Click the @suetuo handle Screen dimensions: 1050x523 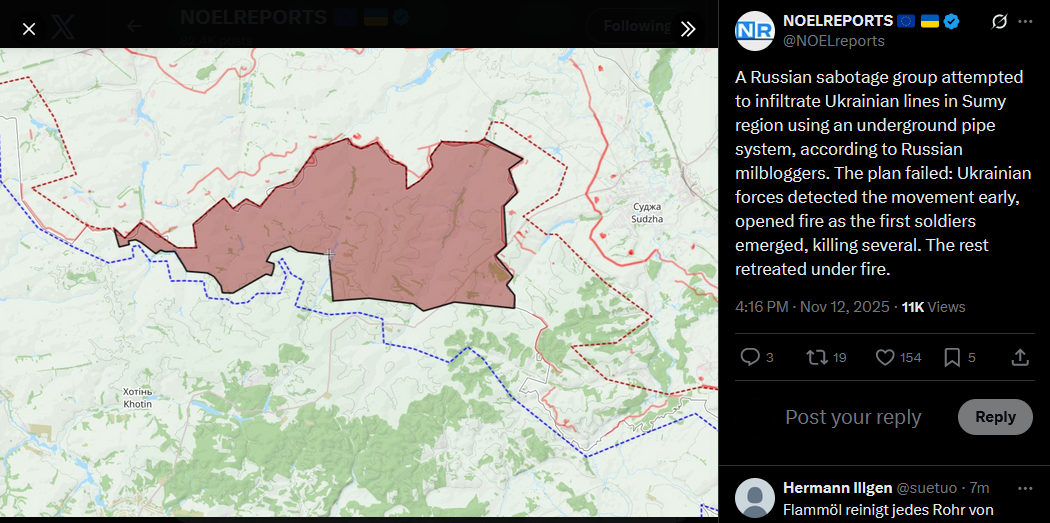coord(926,488)
